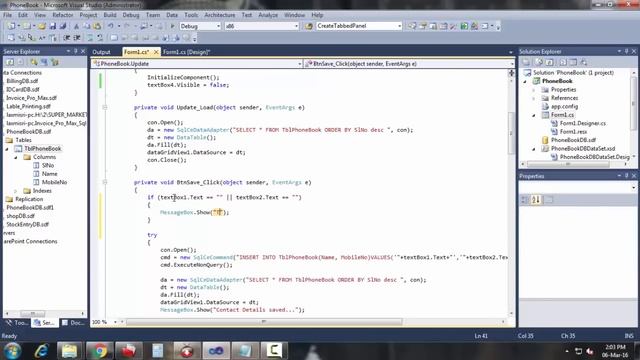Open Windows Start menu orb
This screenshot has height=360, width=640.
[13, 351]
